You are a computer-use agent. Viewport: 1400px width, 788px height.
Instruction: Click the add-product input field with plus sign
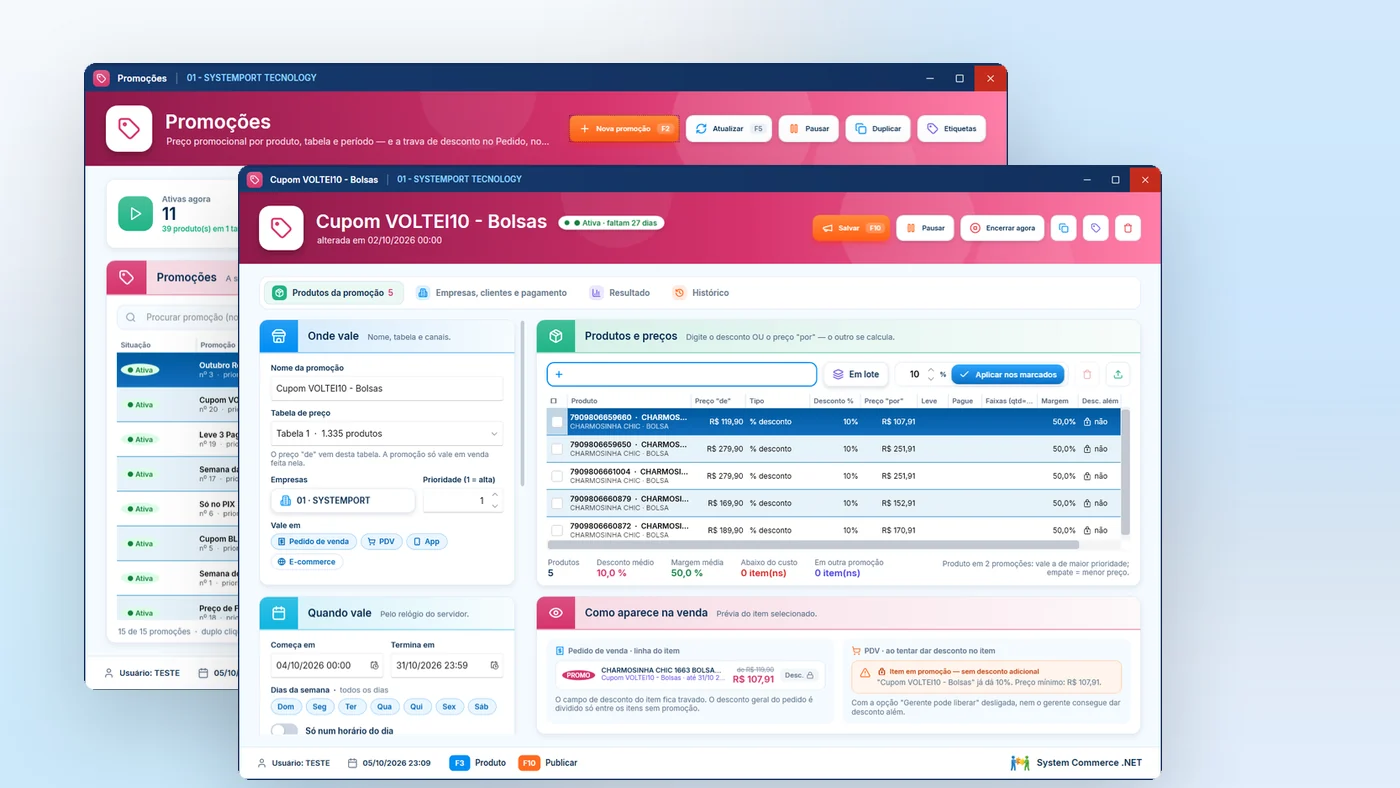tap(682, 374)
